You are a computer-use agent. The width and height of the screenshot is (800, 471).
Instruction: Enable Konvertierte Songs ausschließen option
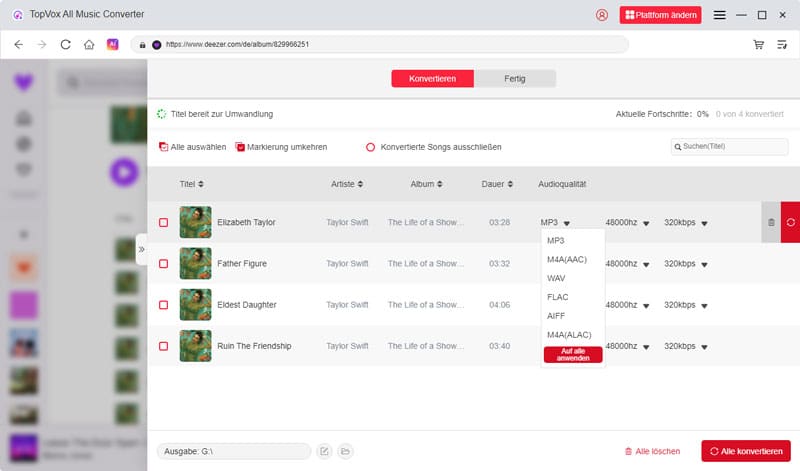[x=370, y=147]
